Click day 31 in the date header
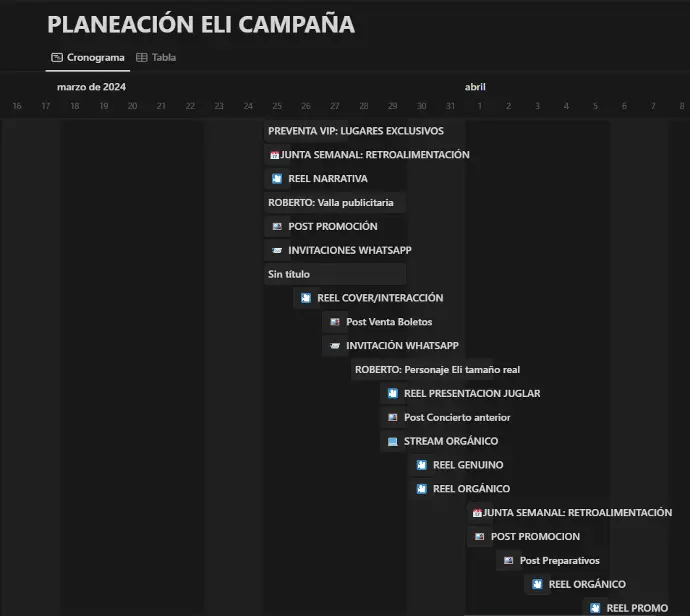 click(x=450, y=106)
